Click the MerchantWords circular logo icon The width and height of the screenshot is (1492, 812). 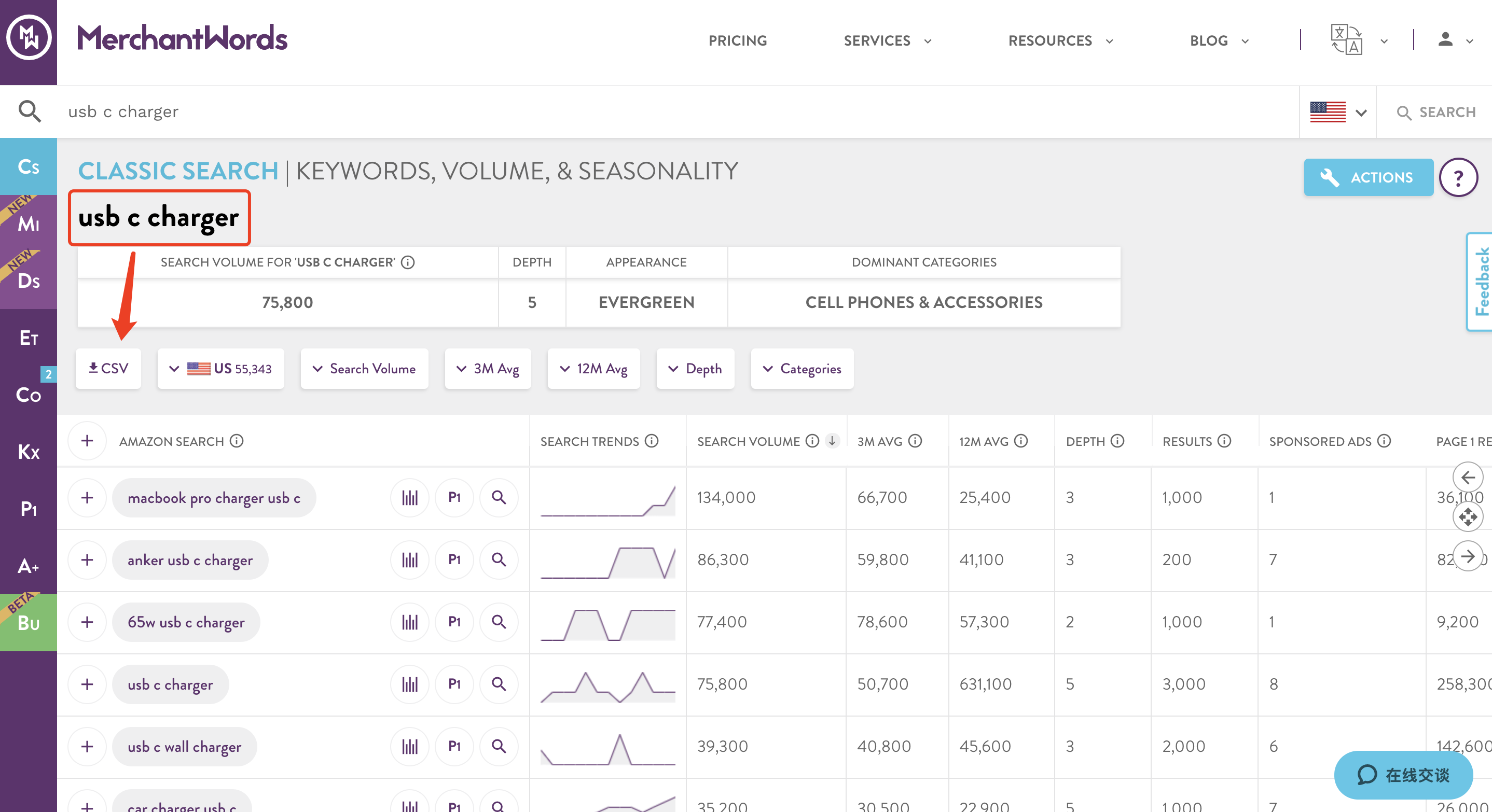29,38
